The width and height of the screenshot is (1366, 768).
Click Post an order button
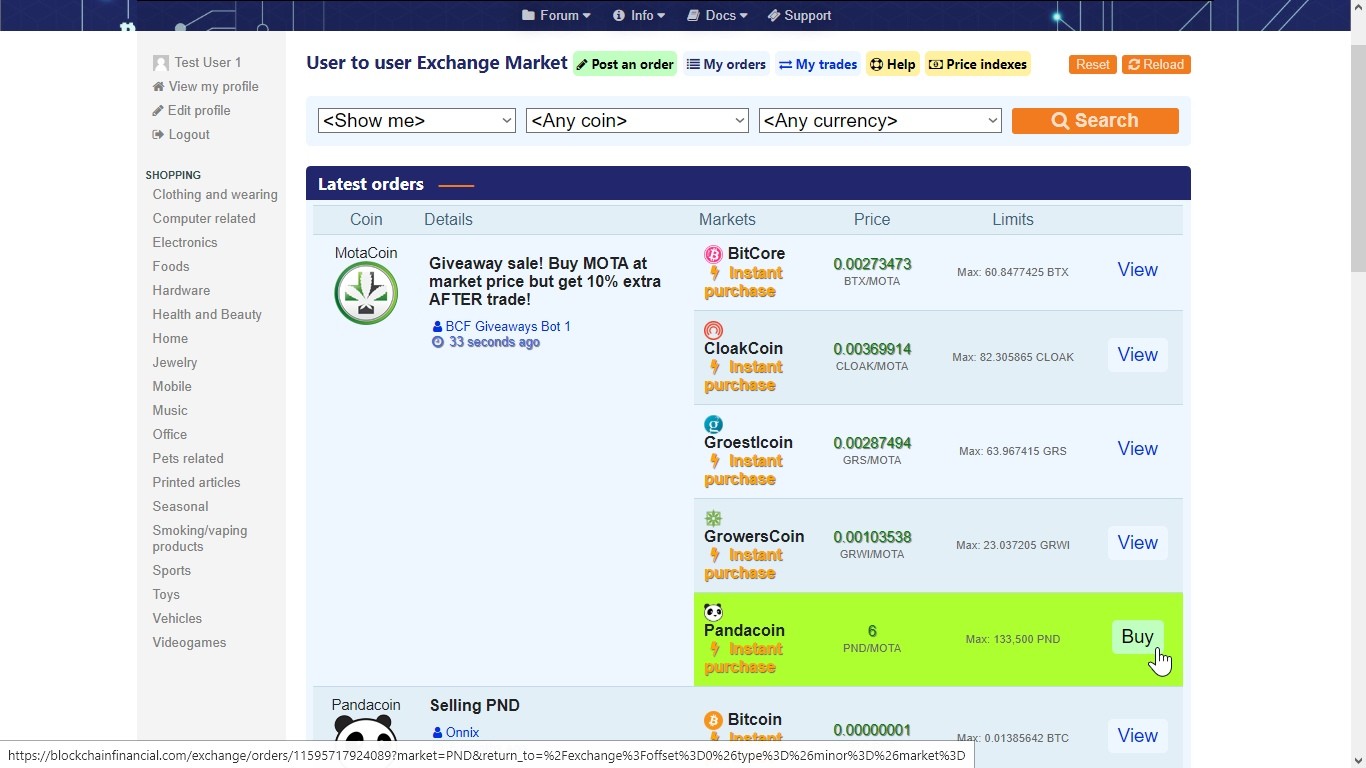[x=625, y=64]
